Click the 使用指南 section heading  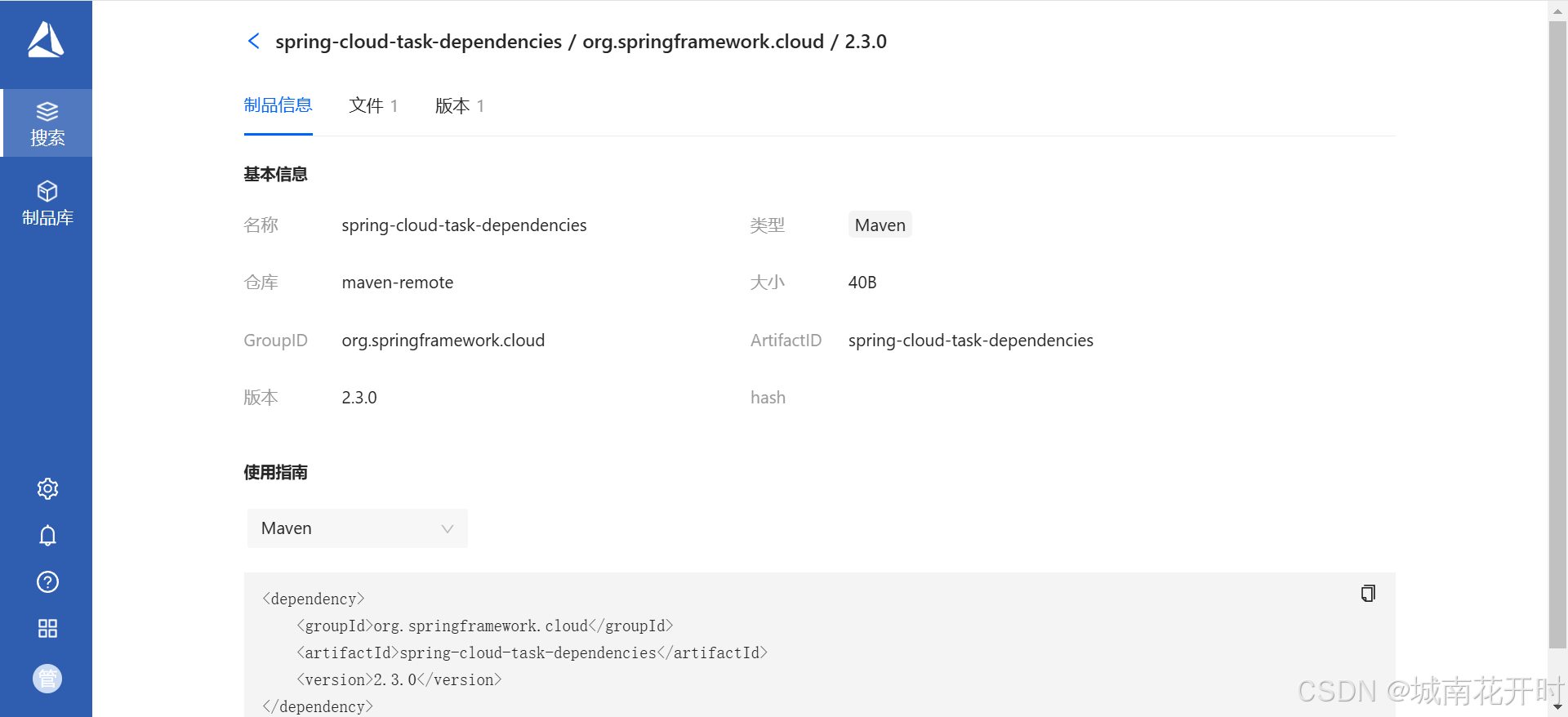point(275,472)
